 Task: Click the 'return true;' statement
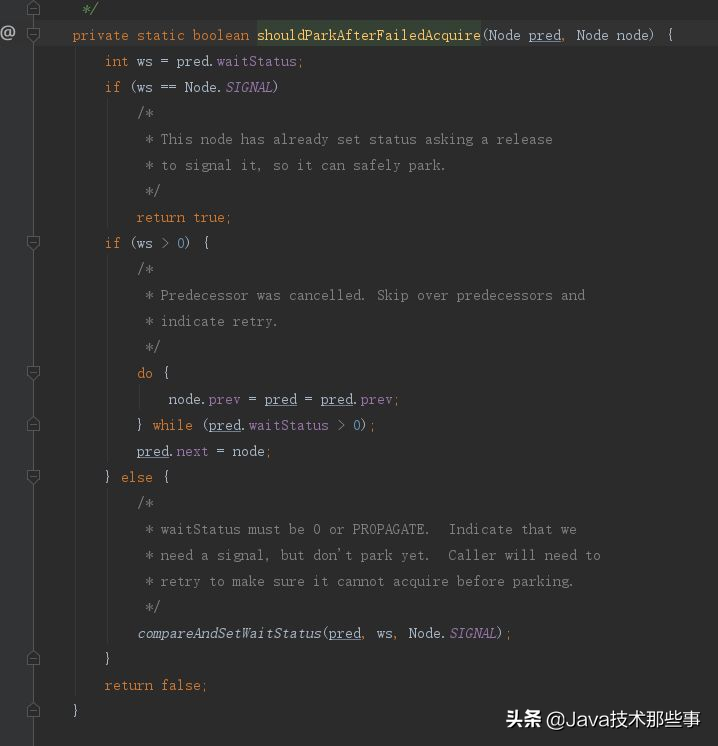point(184,217)
